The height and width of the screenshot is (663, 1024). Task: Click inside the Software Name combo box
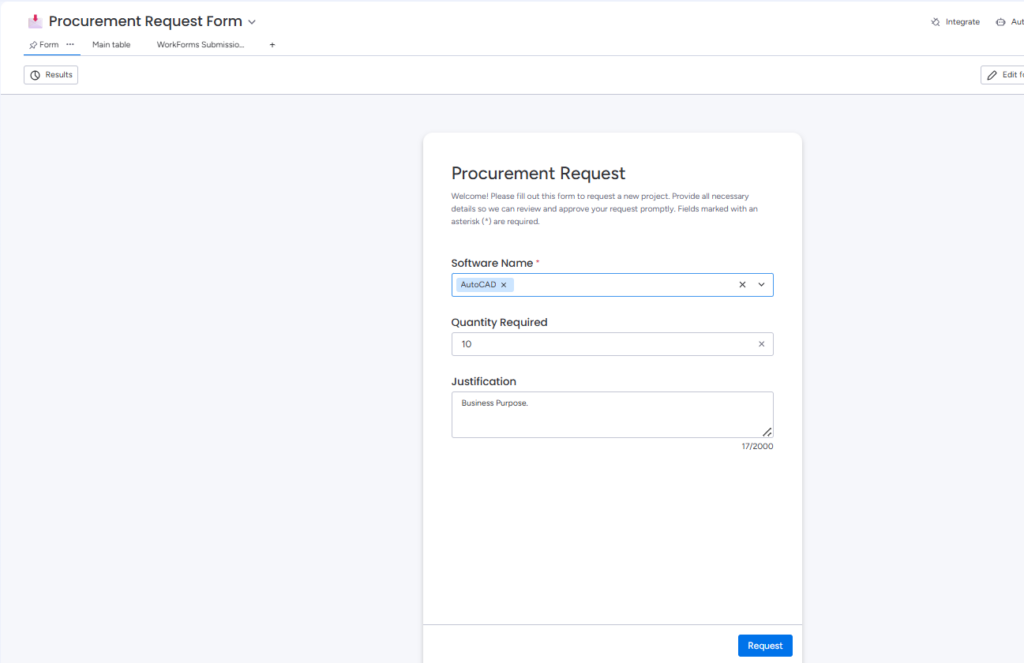click(620, 285)
